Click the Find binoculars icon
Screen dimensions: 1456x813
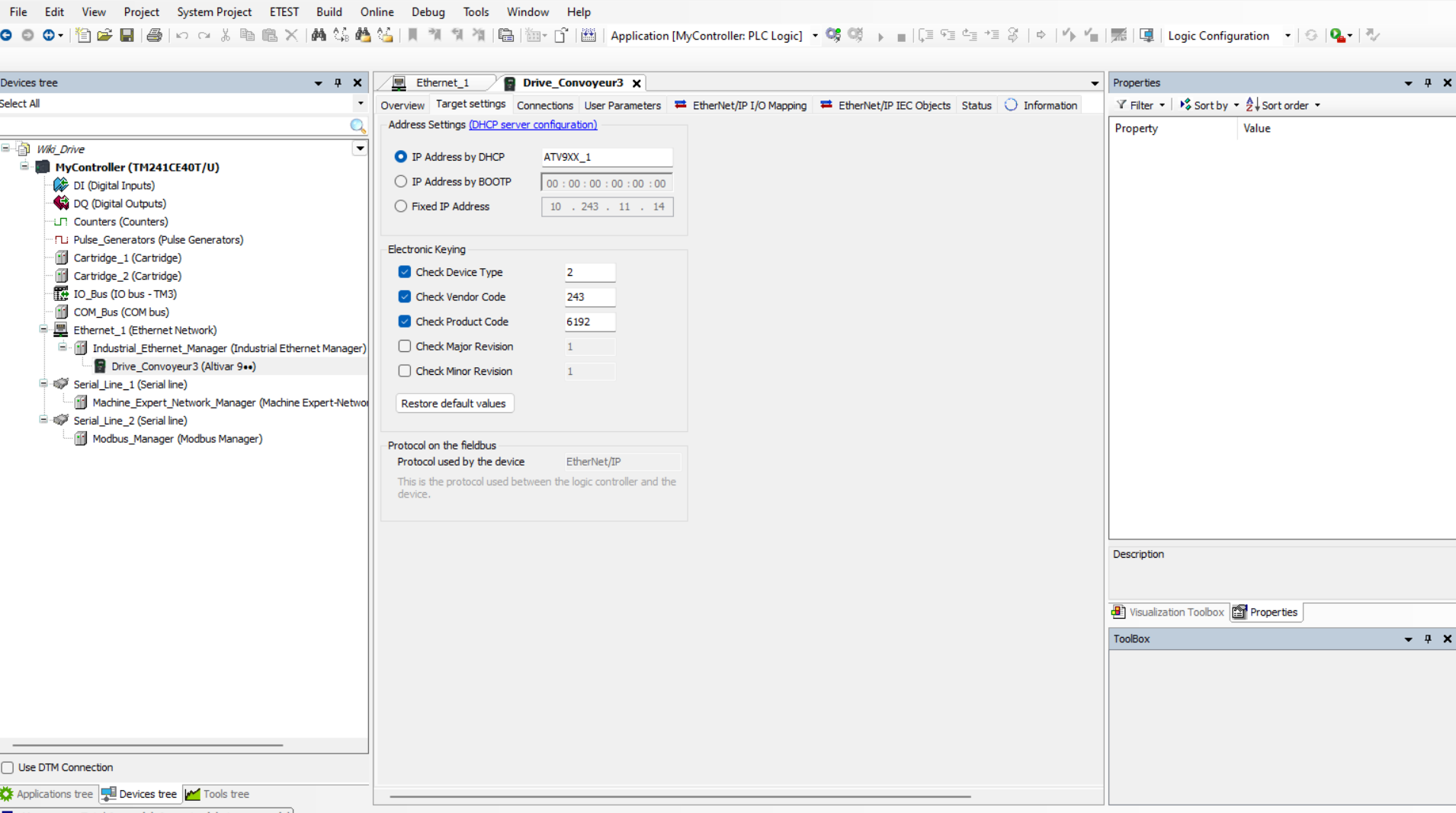(319, 35)
